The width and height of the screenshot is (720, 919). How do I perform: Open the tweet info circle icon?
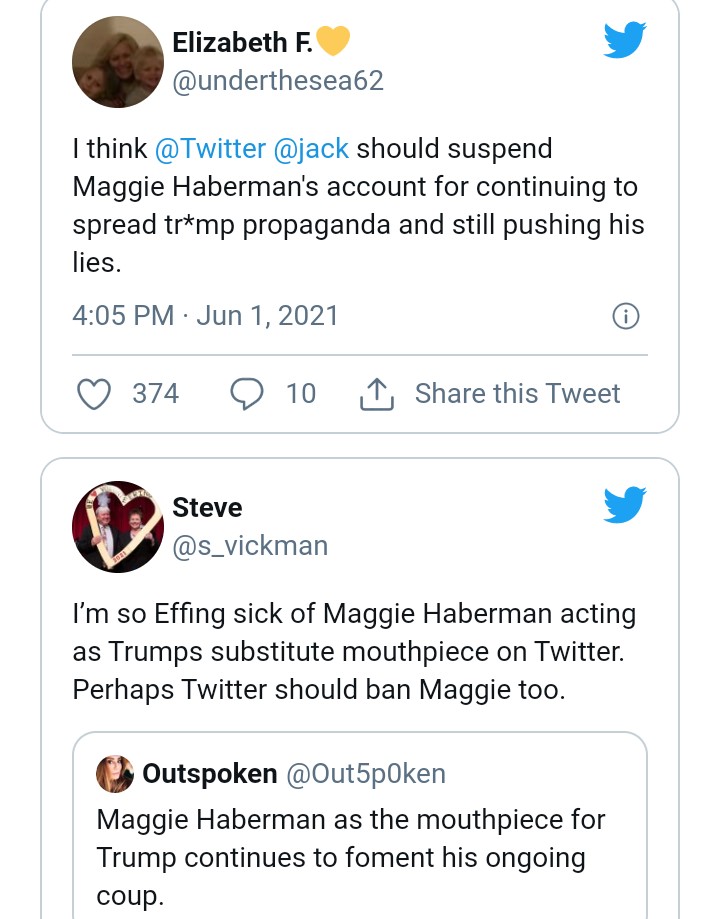tap(625, 317)
